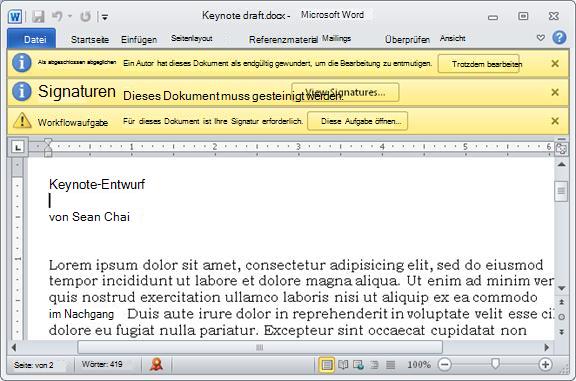Viewport: 576px width, 381px height.
Task: Switch to Print Layout view
Action: tap(327, 365)
